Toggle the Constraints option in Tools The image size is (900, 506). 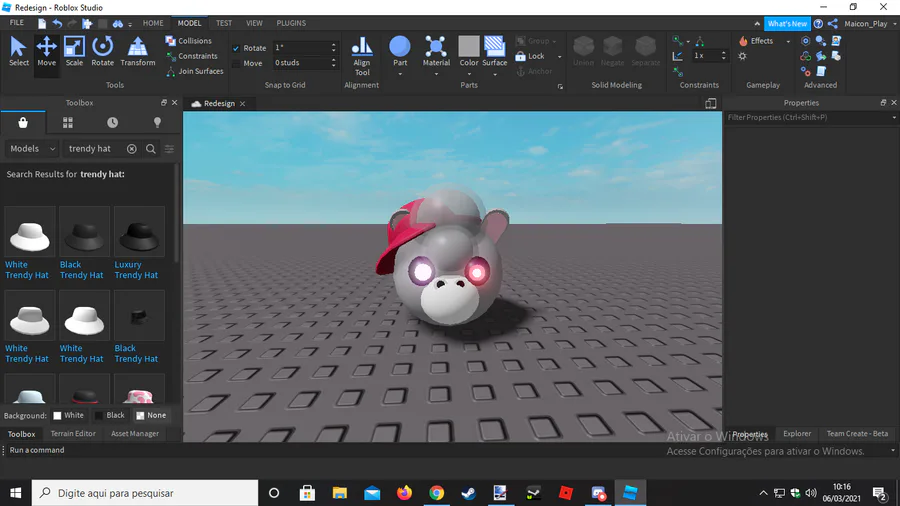[x=192, y=56]
